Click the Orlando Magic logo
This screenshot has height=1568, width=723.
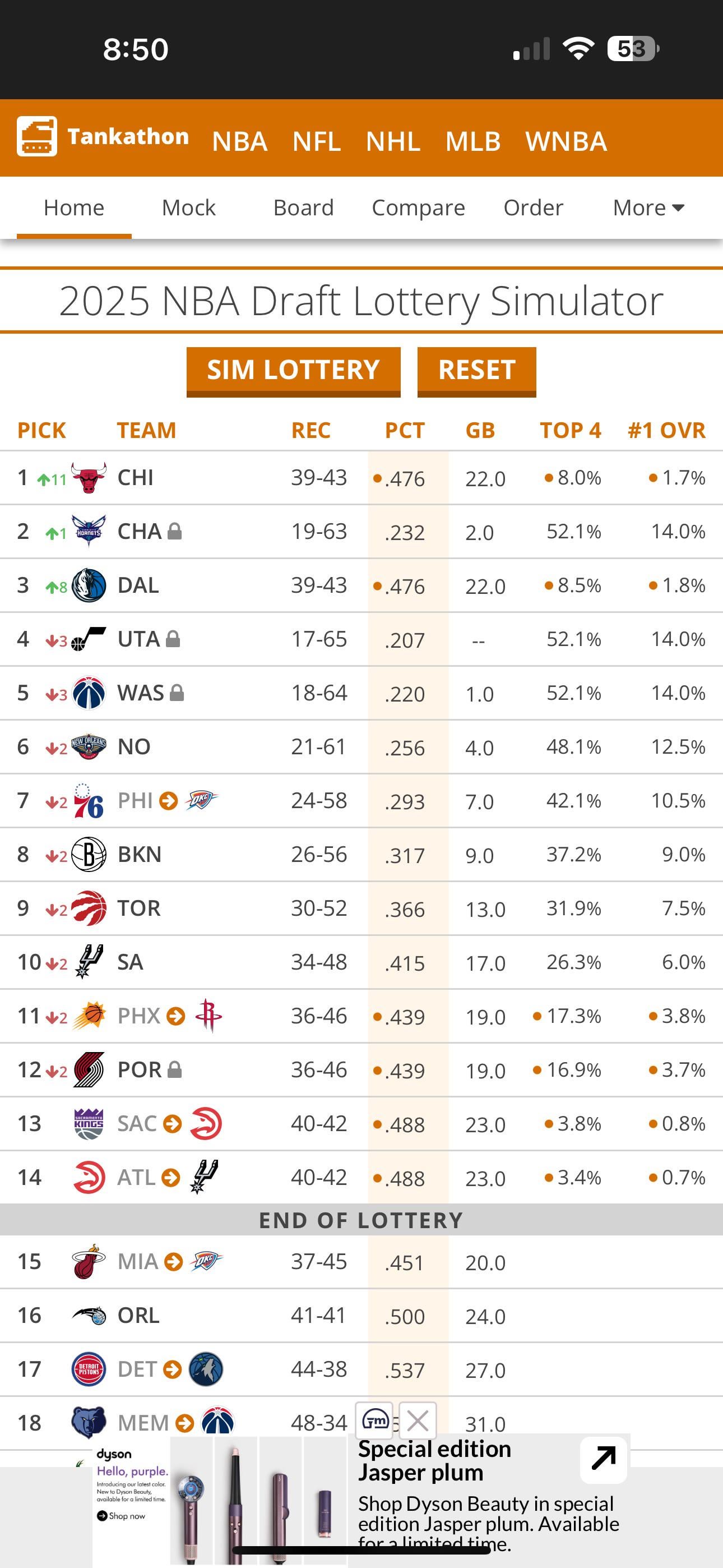[x=89, y=1315]
